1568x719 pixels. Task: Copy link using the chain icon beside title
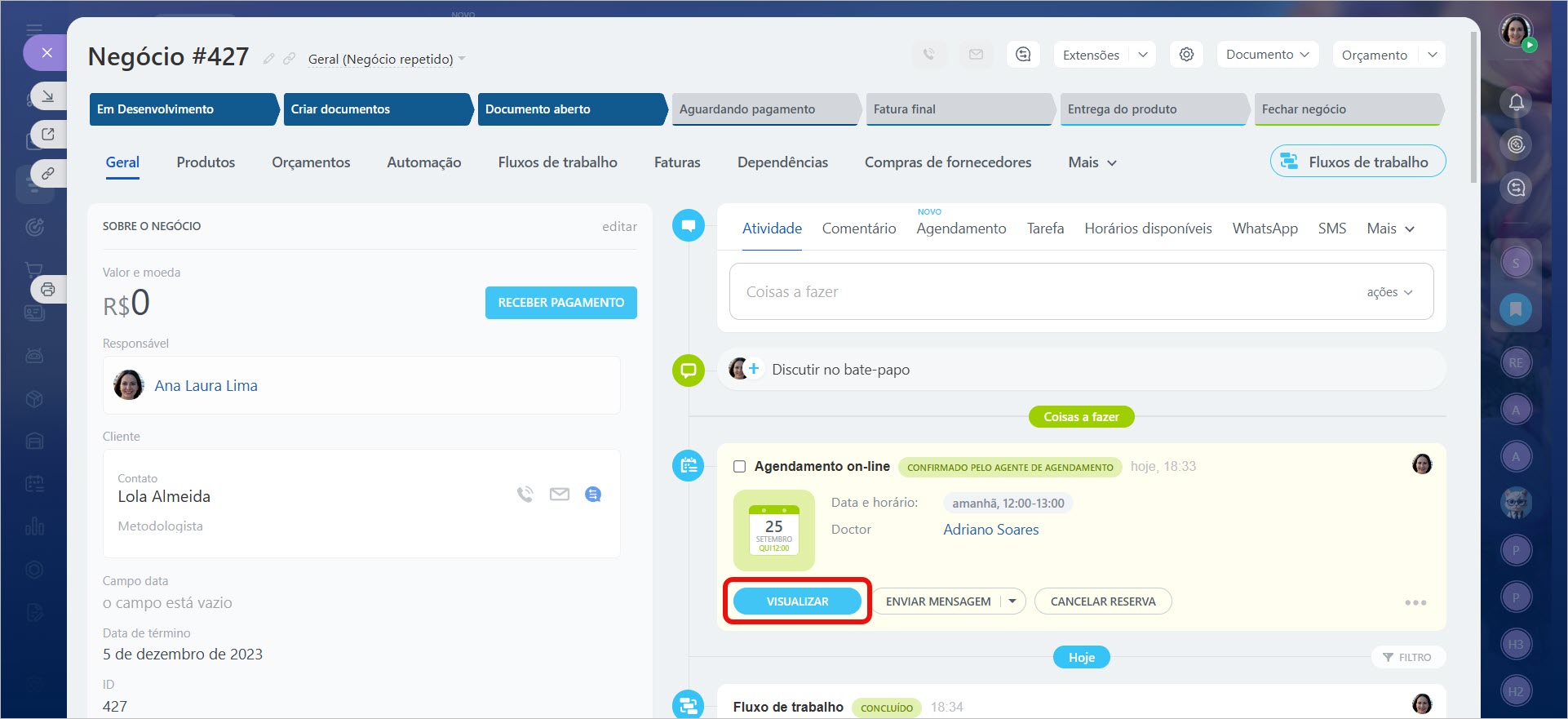[x=289, y=59]
